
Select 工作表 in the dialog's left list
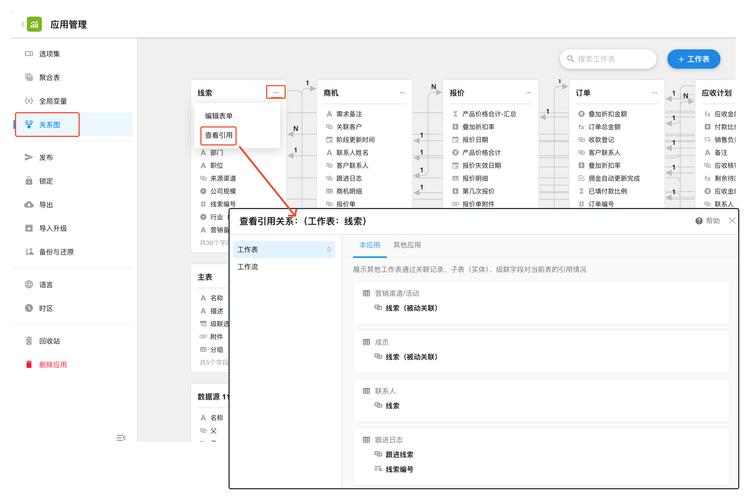point(284,249)
